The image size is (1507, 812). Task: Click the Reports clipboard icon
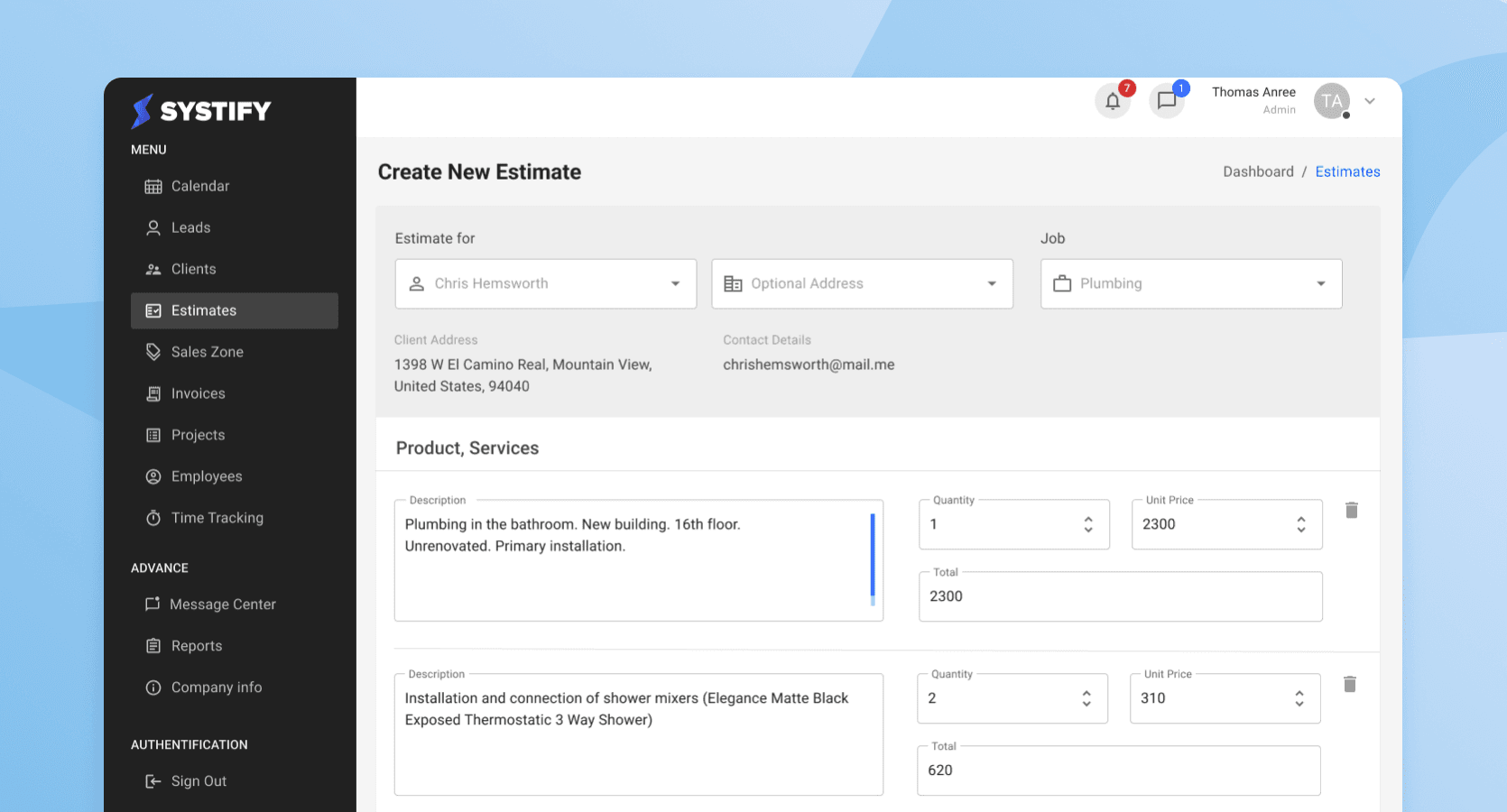[153, 646]
